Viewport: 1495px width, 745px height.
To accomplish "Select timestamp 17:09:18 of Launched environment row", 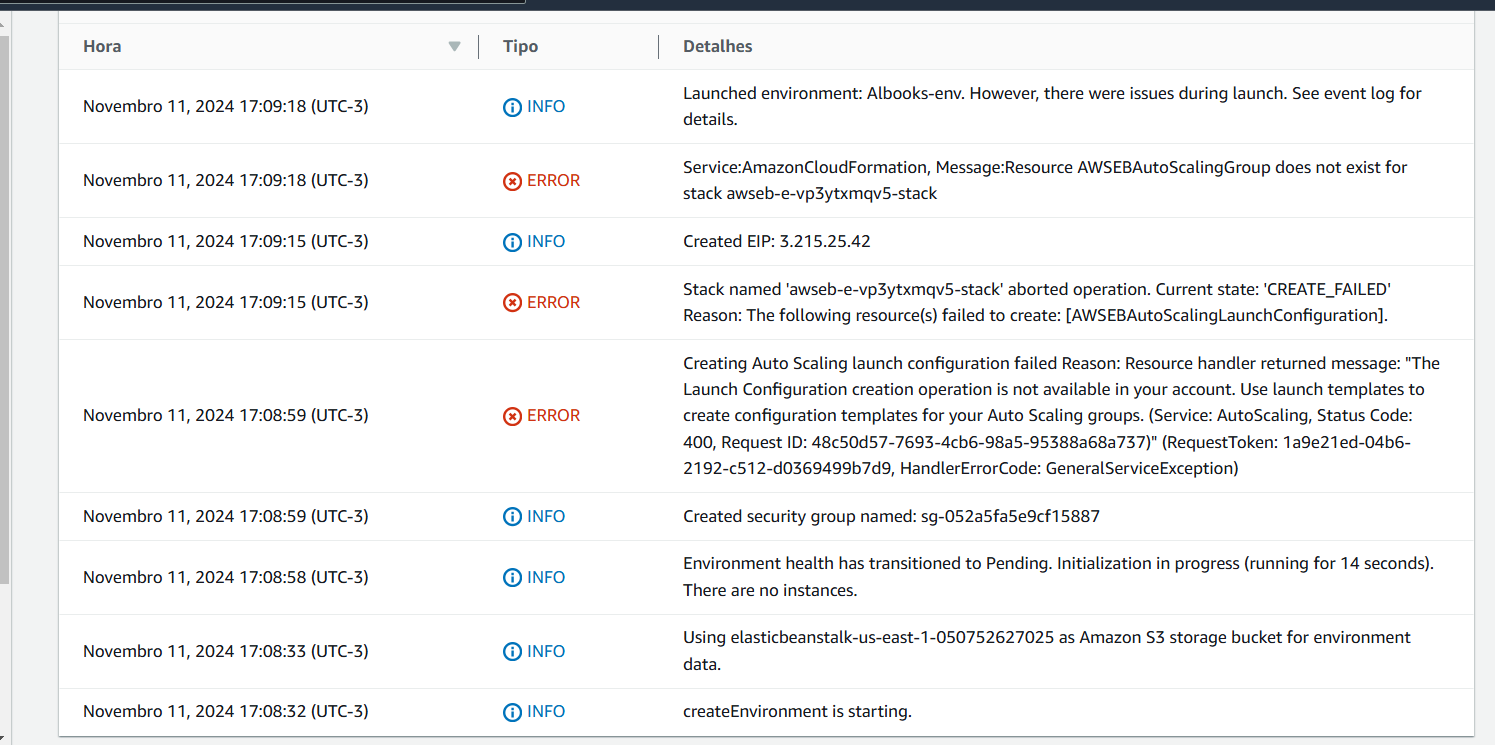I will 225,106.
